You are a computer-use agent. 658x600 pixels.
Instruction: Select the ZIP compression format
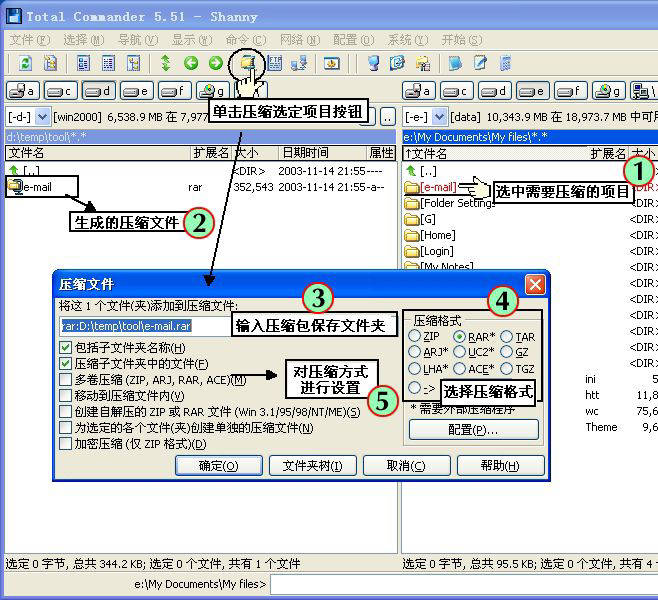[x=415, y=337]
